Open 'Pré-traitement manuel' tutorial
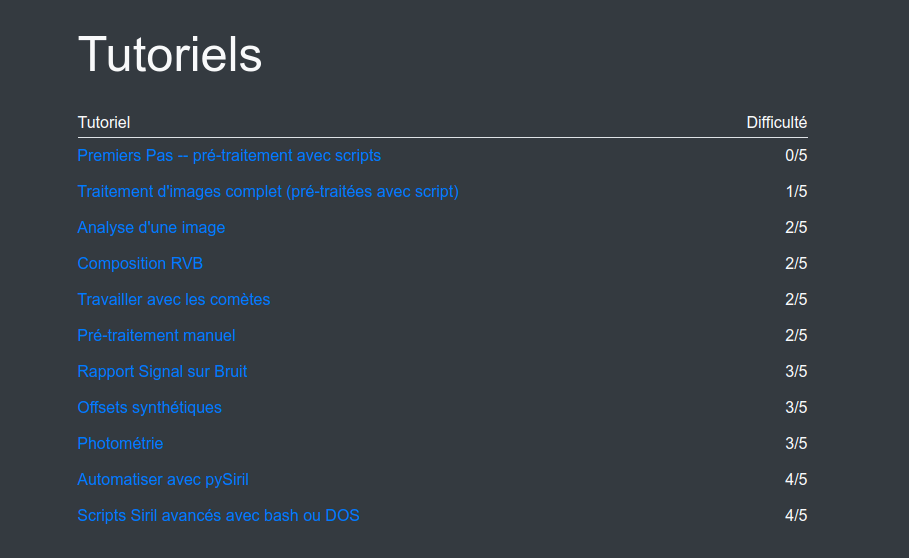The height and width of the screenshot is (558, 909). click(156, 336)
